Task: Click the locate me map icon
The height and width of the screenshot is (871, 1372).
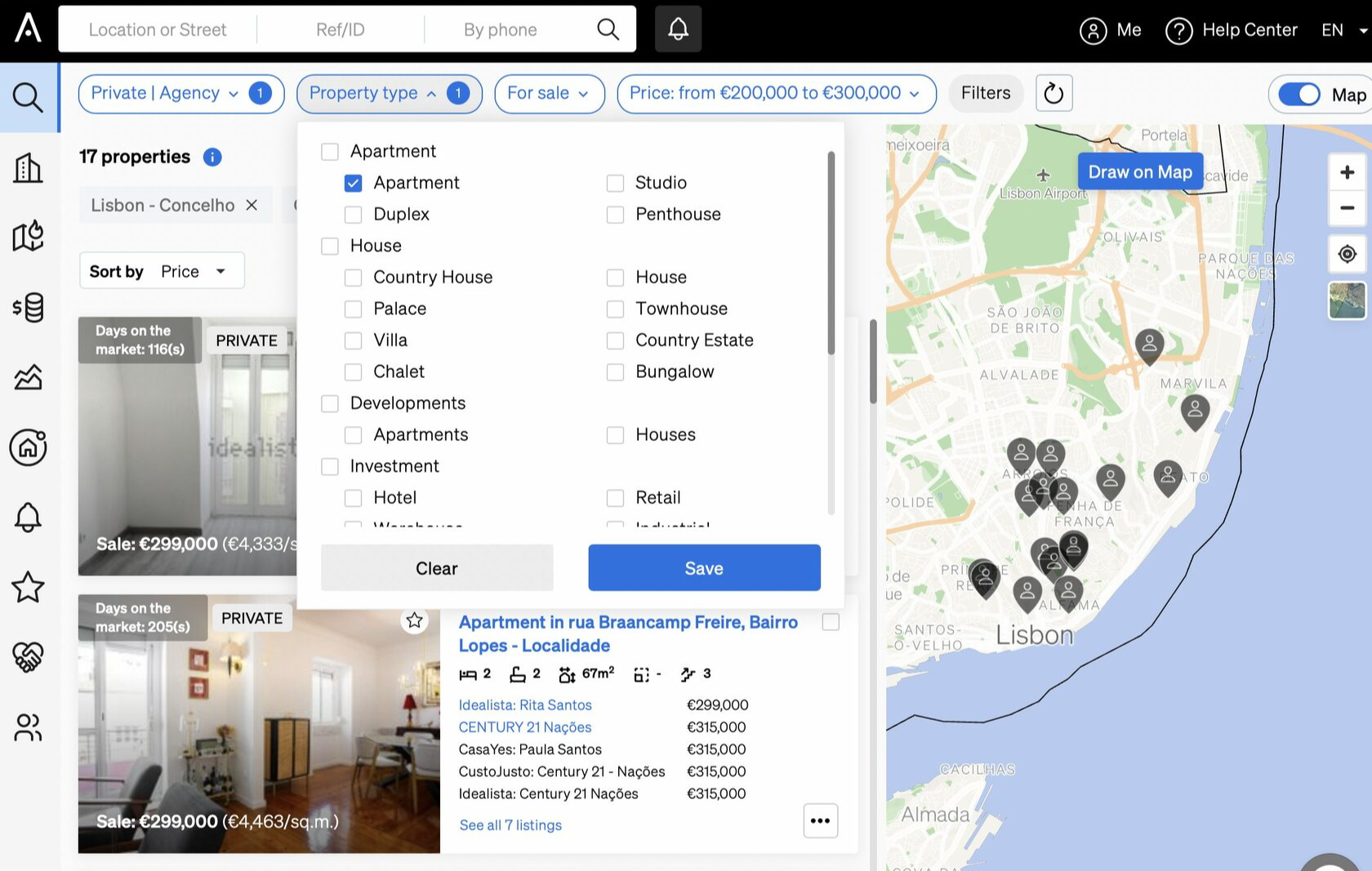Action: coord(1347,254)
